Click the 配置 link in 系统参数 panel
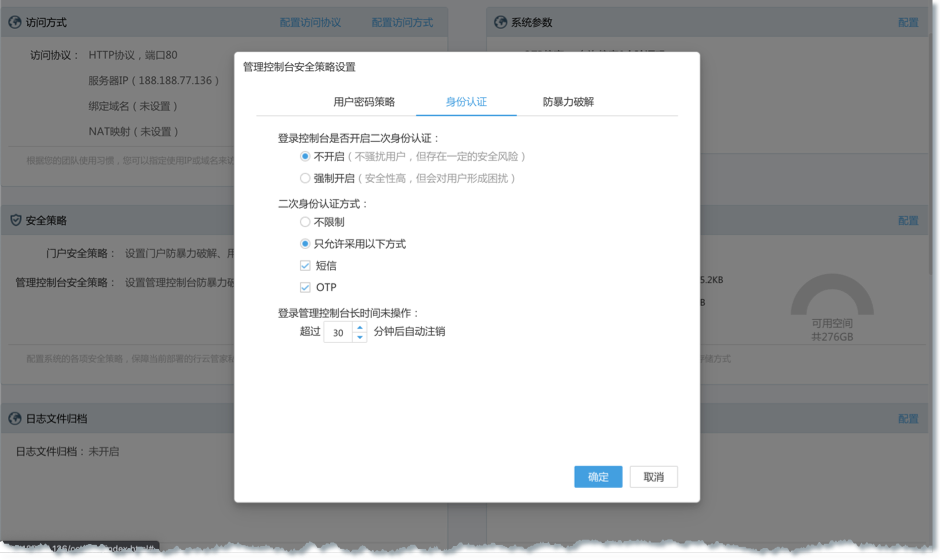Image resolution: width=940 pixels, height=560 pixels. (x=907, y=22)
